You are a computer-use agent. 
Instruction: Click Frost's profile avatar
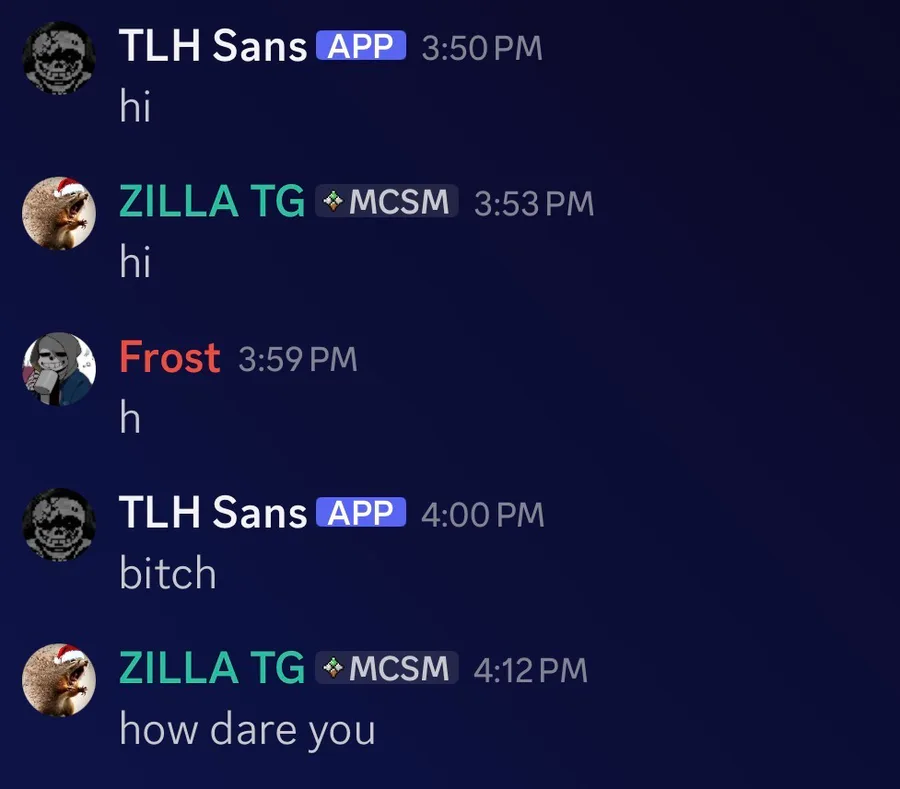[59, 369]
